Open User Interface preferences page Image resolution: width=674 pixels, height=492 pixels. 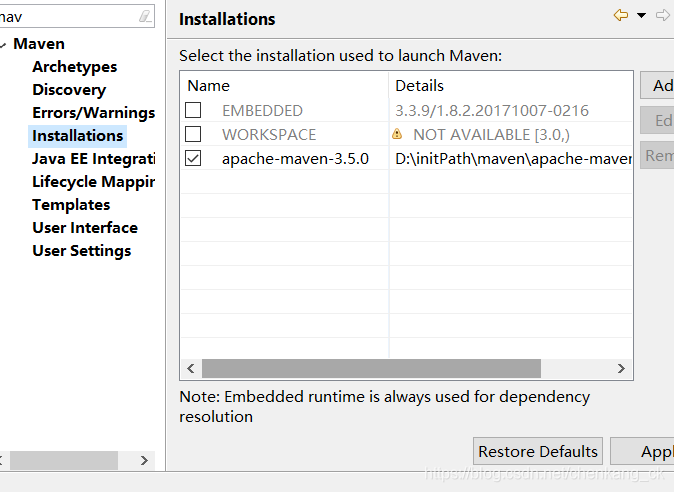85,228
